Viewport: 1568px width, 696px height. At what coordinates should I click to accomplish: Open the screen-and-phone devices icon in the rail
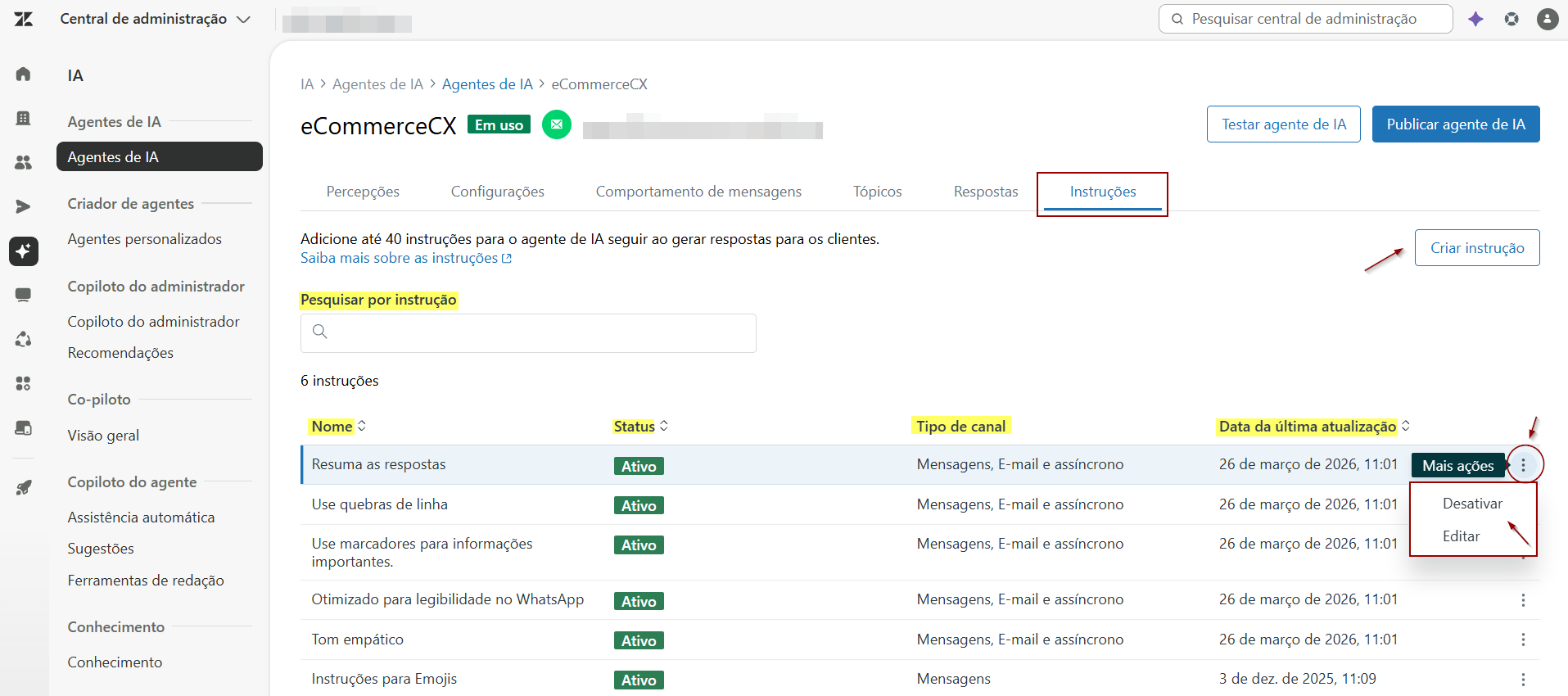click(x=24, y=427)
